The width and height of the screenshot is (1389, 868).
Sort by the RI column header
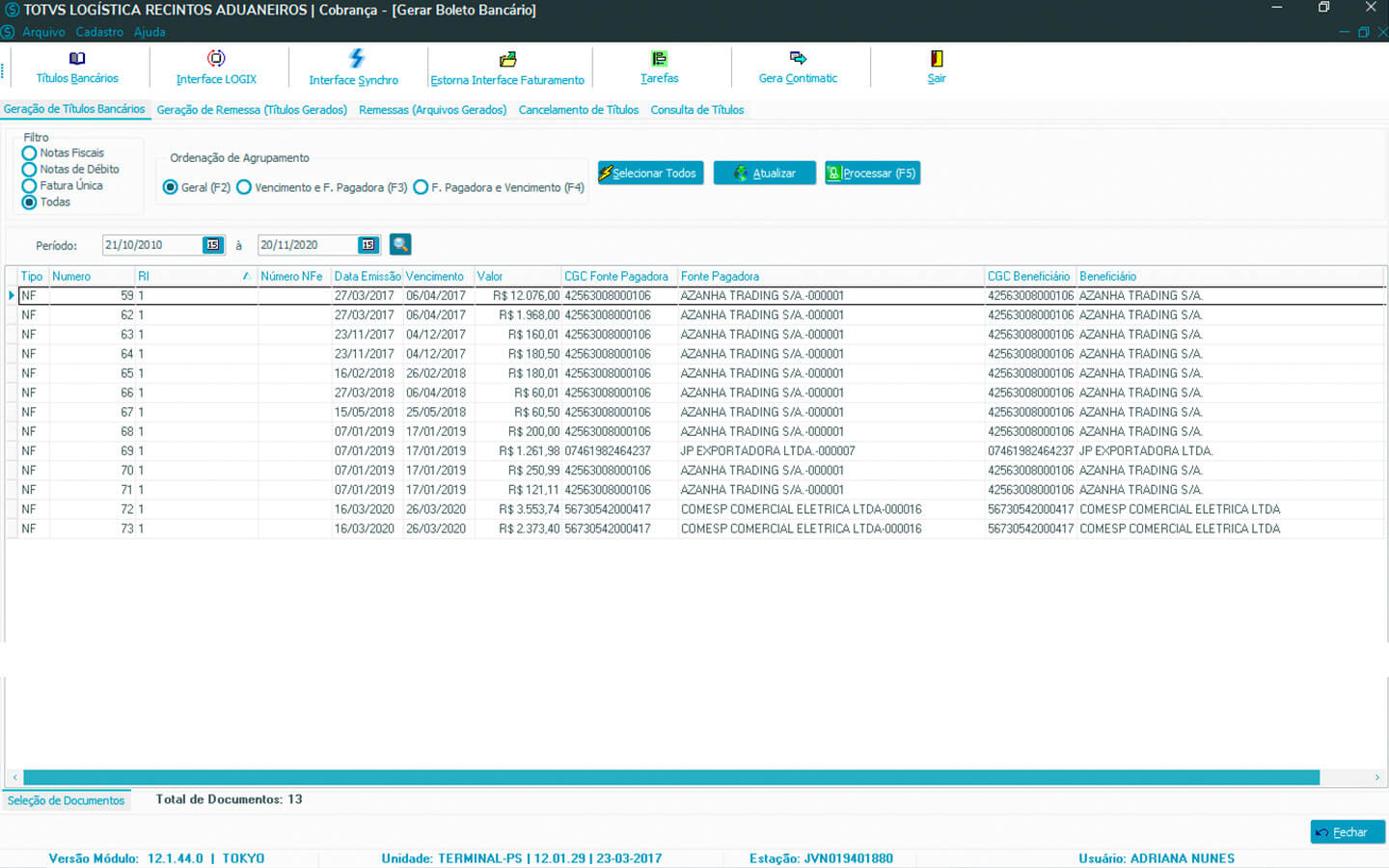point(193,277)
